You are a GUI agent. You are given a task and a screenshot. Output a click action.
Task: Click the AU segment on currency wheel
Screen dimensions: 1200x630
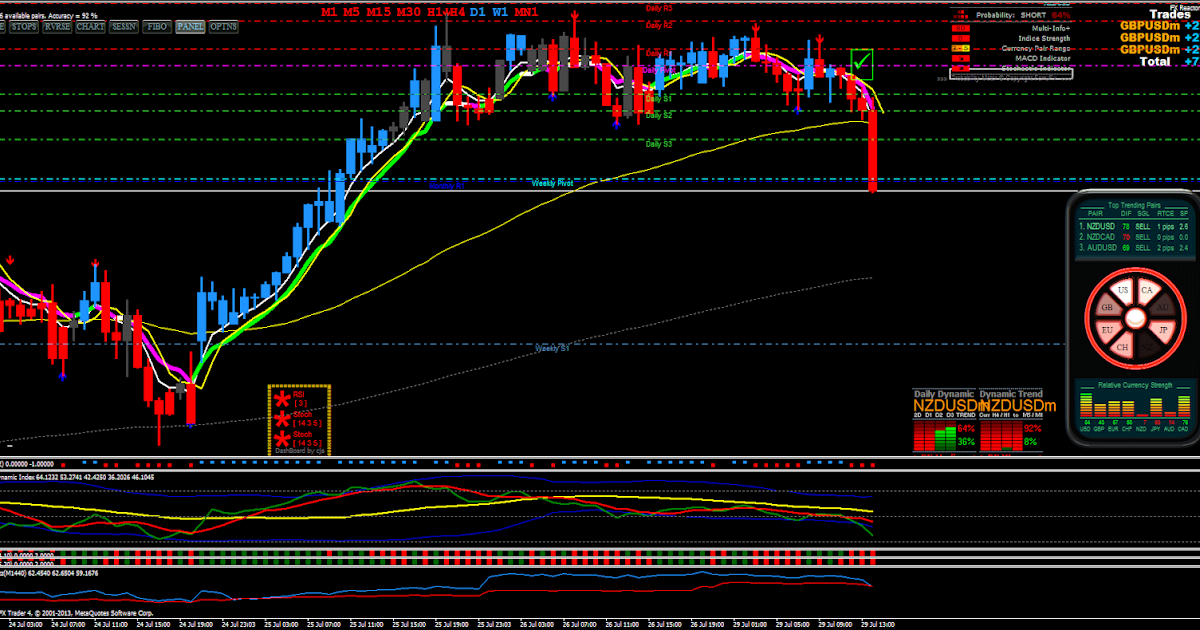1162,308
